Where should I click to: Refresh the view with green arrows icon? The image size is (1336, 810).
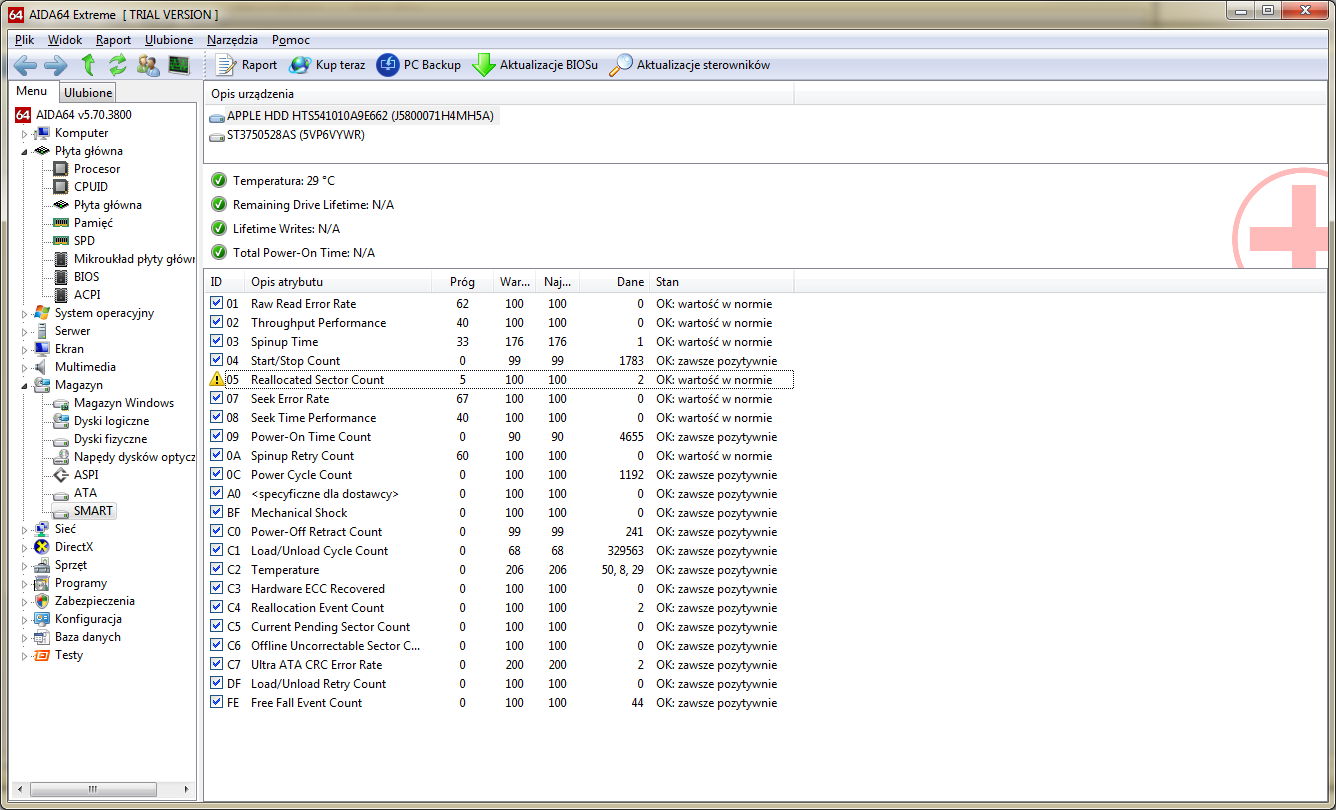point(118,66)
